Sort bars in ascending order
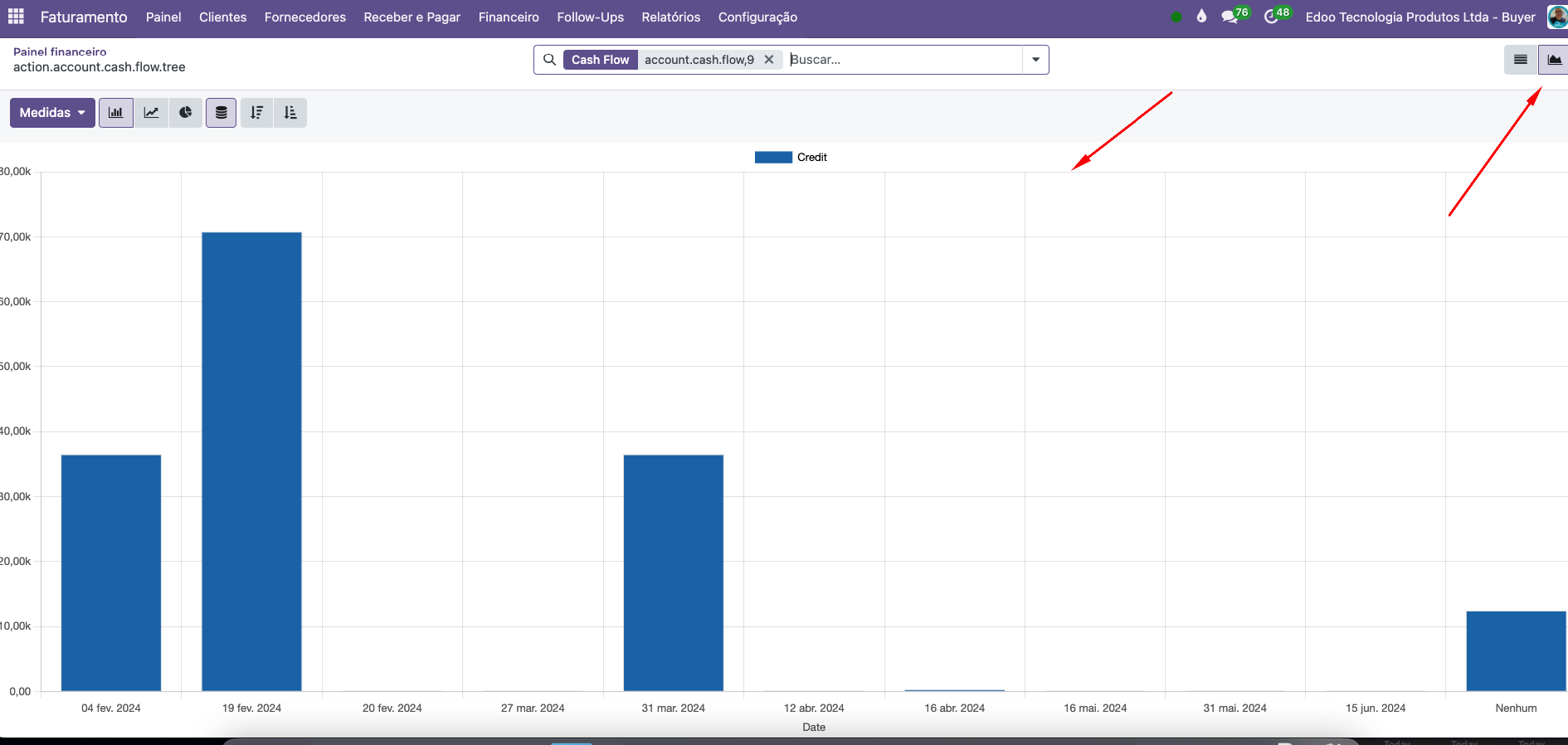This screenshot has width=1568, height=745. click(x=290, y=113)
